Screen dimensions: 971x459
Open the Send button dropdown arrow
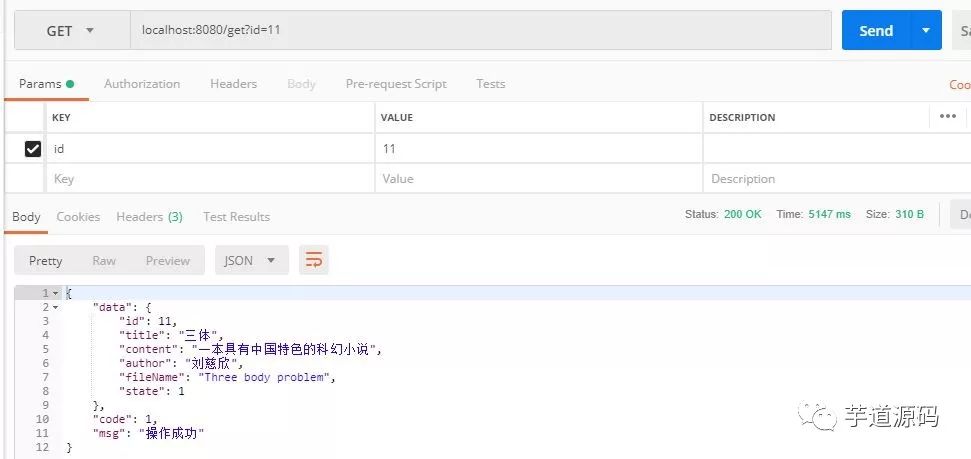[926, 30]
